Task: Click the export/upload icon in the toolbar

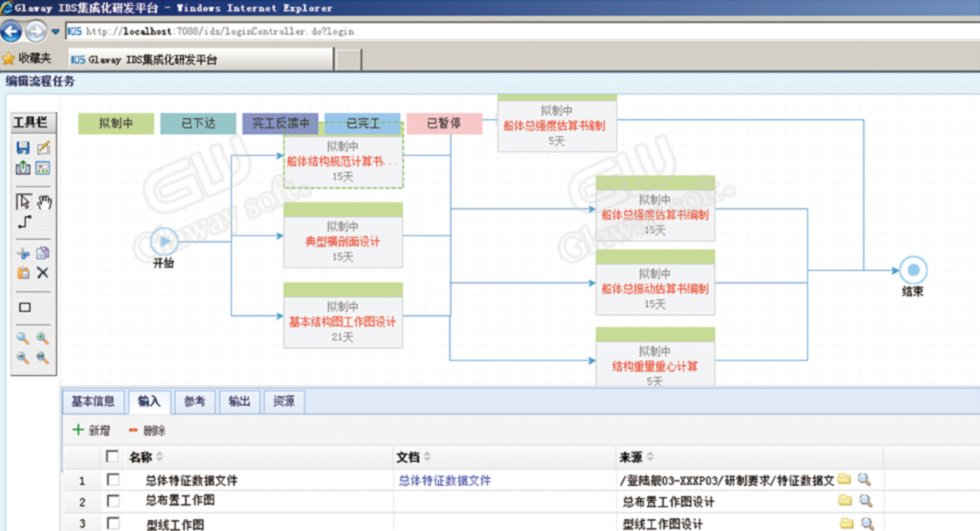Action: (x=23, y=168)
